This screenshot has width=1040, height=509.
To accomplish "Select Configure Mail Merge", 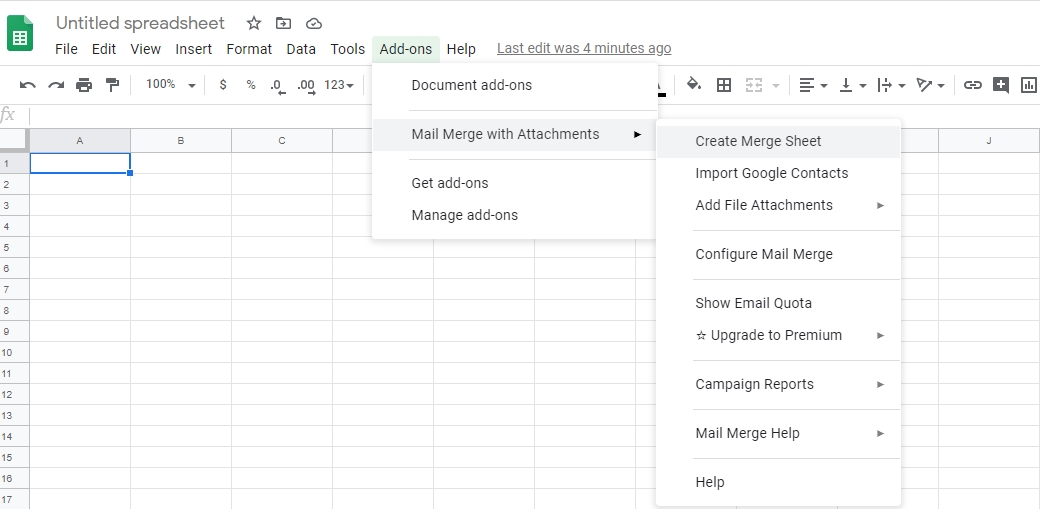I will click(x=779, y=254).
